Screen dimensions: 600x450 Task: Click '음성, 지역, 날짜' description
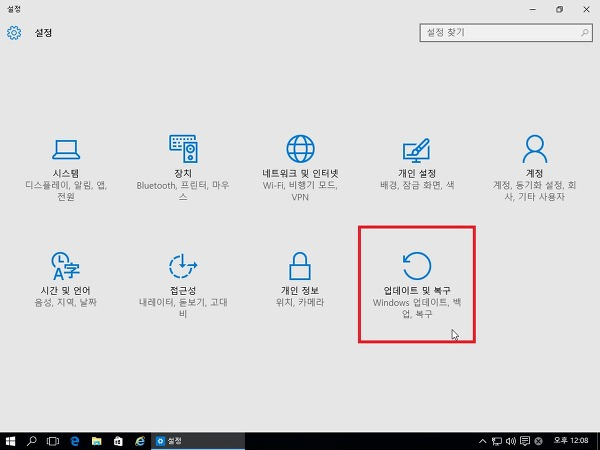click(x=66, y=302)
